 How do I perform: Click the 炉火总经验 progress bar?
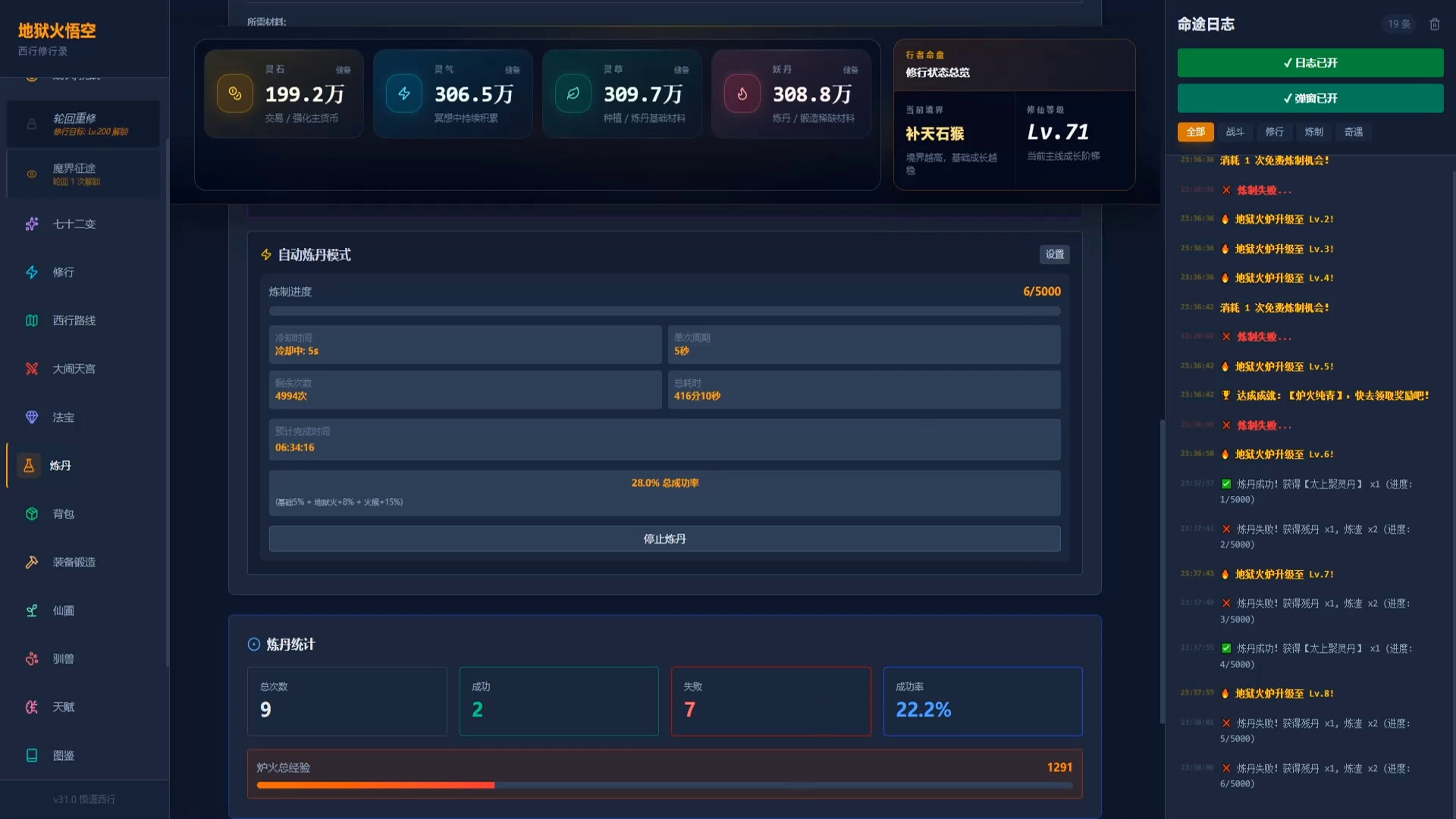click(x=664, y=785)
